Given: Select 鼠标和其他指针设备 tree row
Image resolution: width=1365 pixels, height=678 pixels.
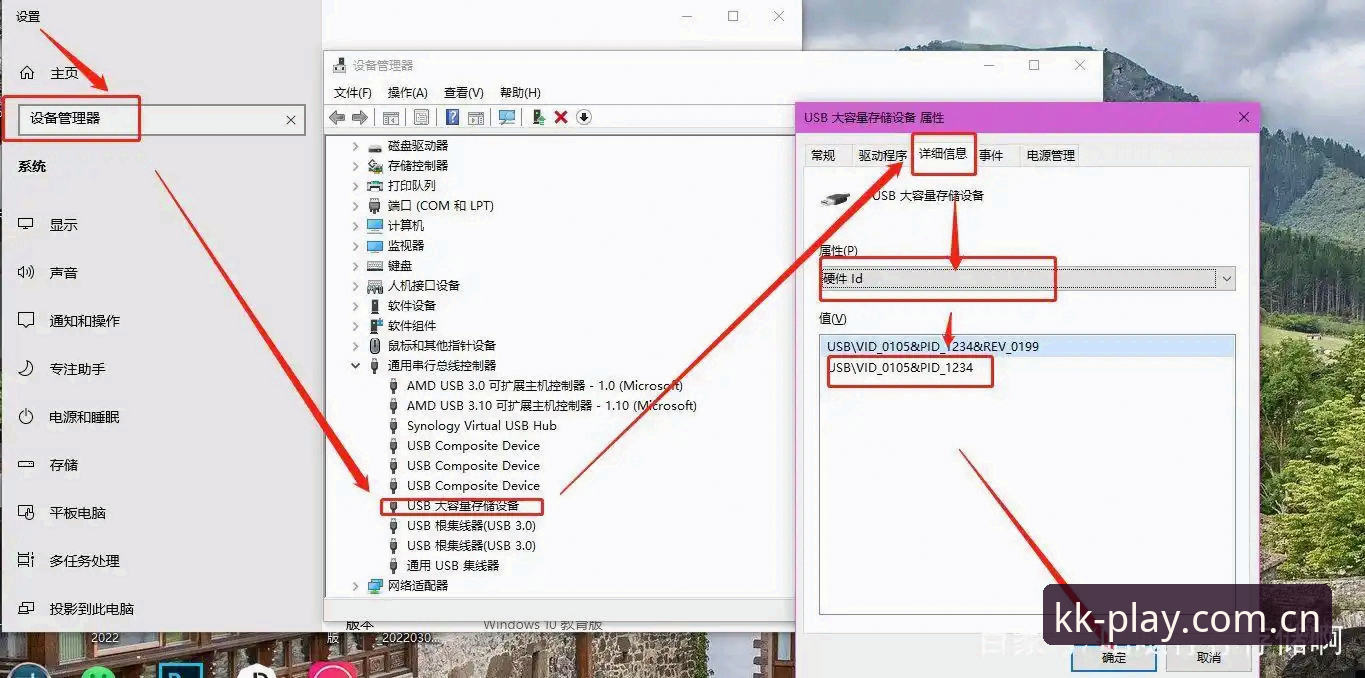Looking at the screenshot, I should pos(442,346).
